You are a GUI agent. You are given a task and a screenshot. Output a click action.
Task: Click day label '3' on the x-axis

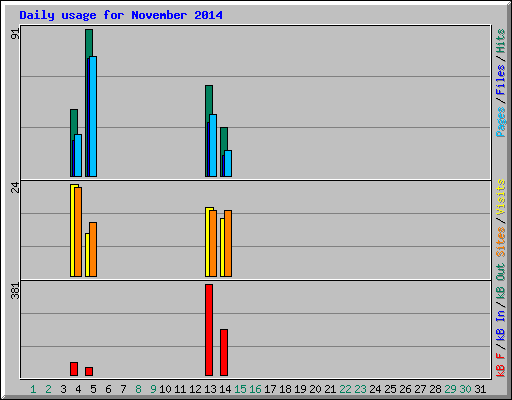point(63,389)
